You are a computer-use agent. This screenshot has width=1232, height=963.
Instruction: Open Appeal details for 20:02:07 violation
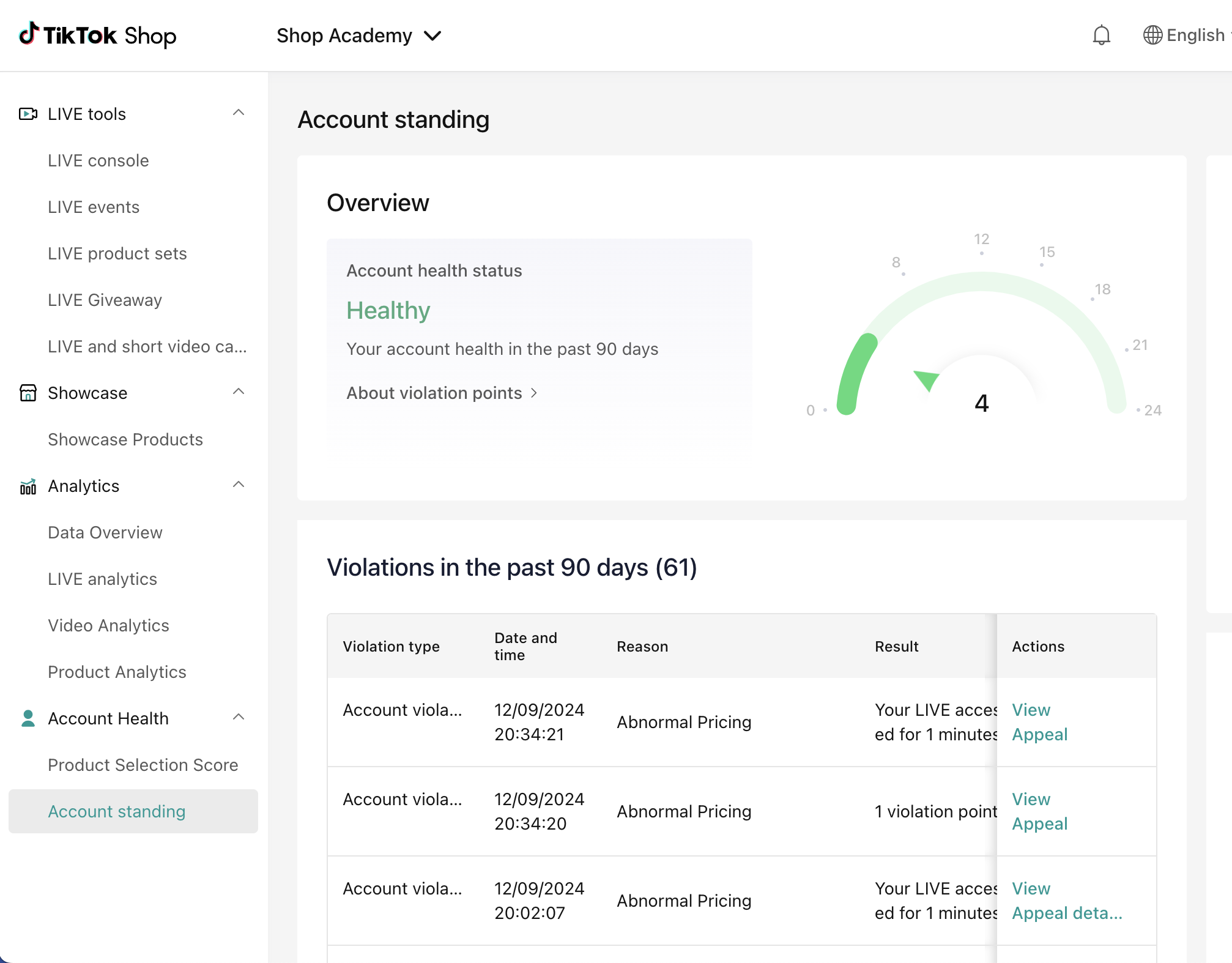click(x=1067, y=913)
